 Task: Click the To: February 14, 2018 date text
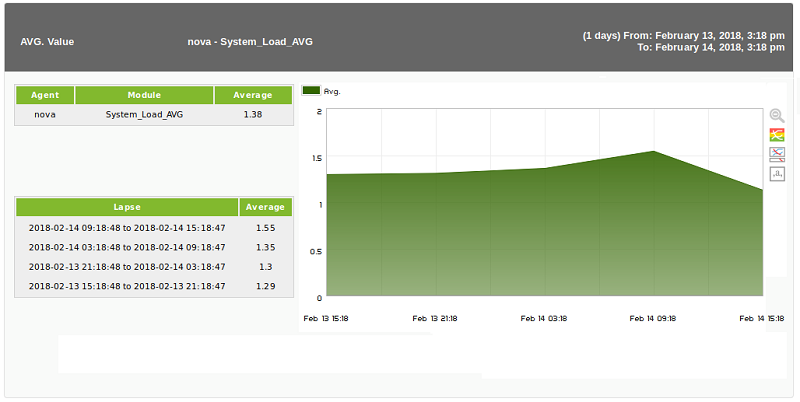pyautogui.click(x=711, y=47)
